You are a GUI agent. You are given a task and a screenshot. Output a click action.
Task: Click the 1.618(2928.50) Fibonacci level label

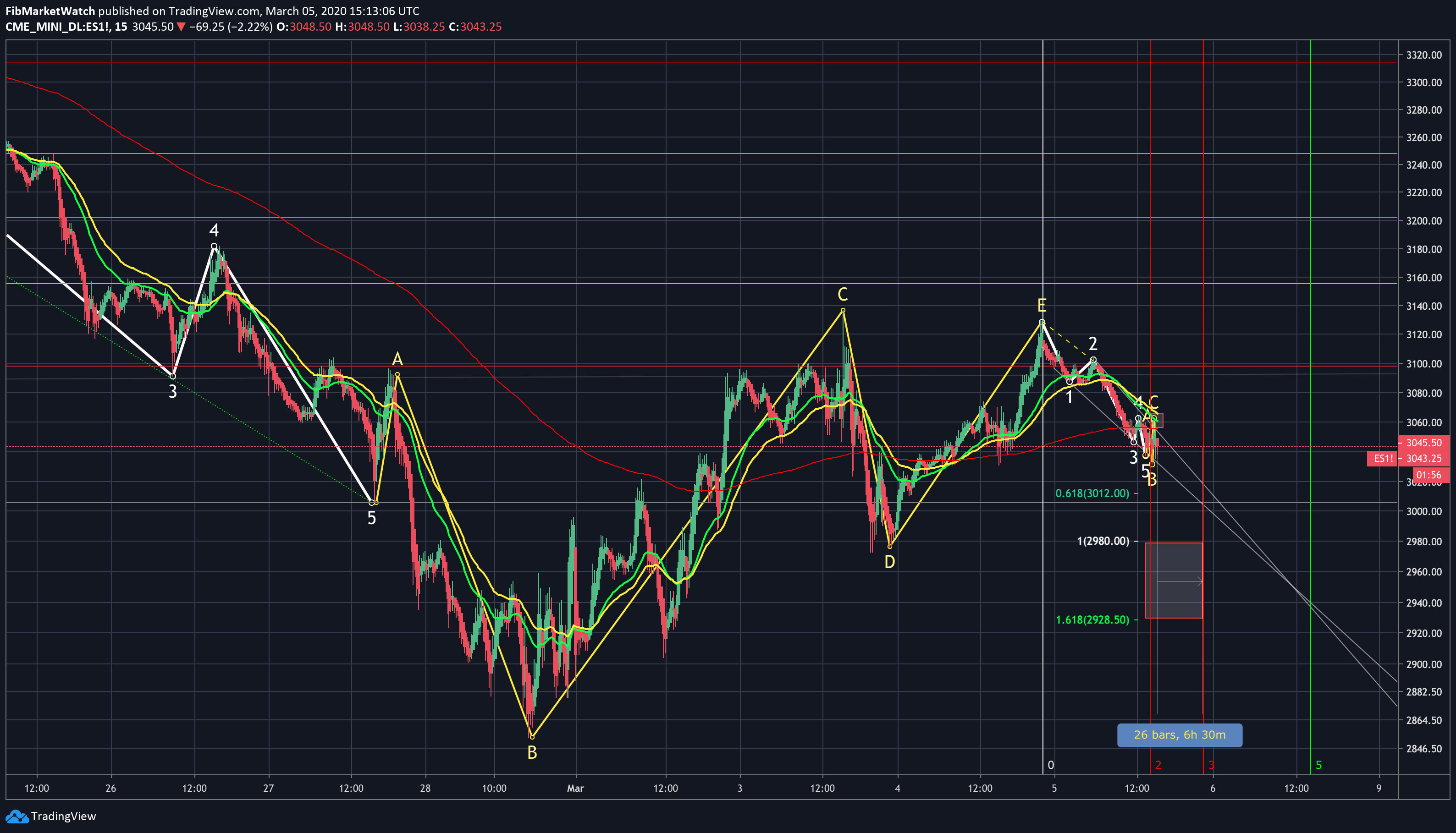pyautogui.click(x=1092, y=620)
